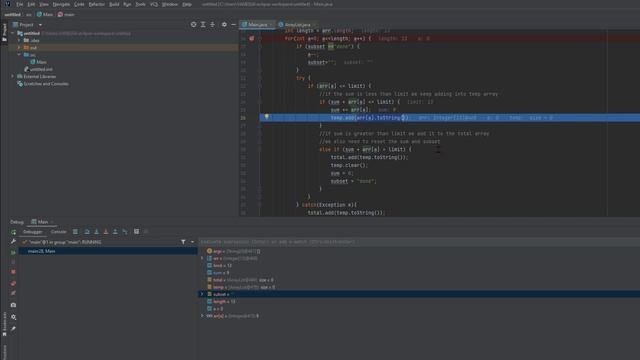Expand the arr variable in Variables pane
This screenshot has height=360, width=640.
(202, 258)
